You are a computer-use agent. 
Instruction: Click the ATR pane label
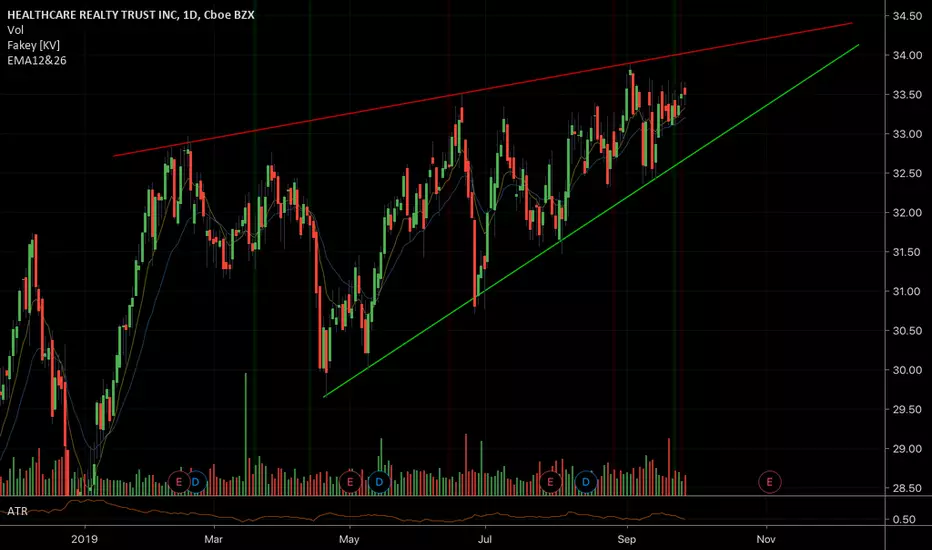pos(17,511)
